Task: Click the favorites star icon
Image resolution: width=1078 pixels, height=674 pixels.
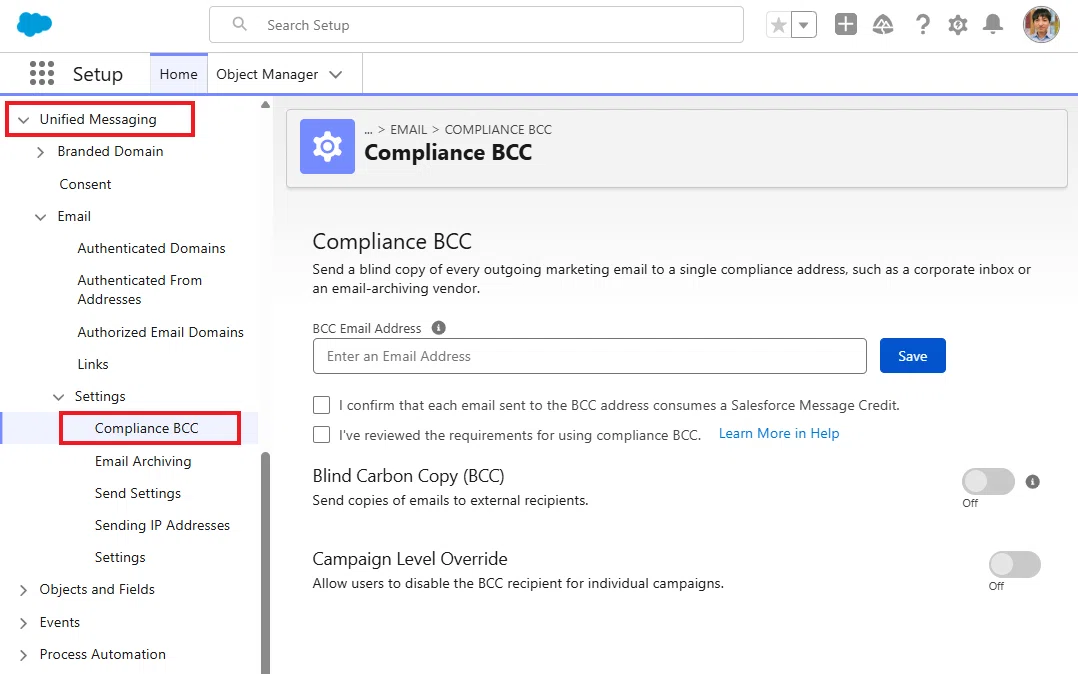Action: [778, 25]
